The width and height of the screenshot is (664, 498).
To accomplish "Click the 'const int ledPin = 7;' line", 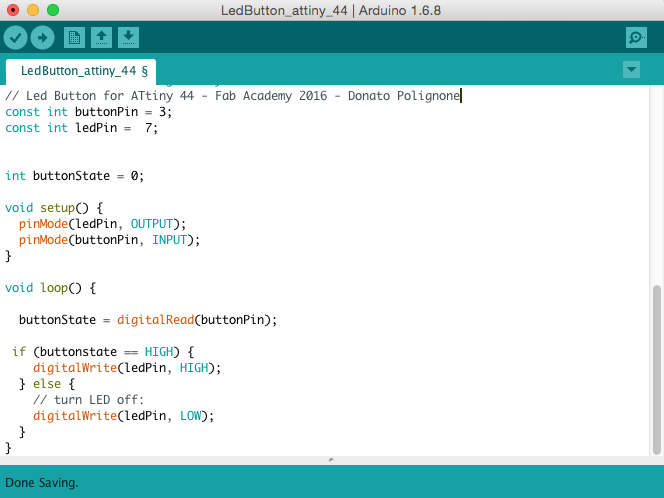I will point(81,128).
